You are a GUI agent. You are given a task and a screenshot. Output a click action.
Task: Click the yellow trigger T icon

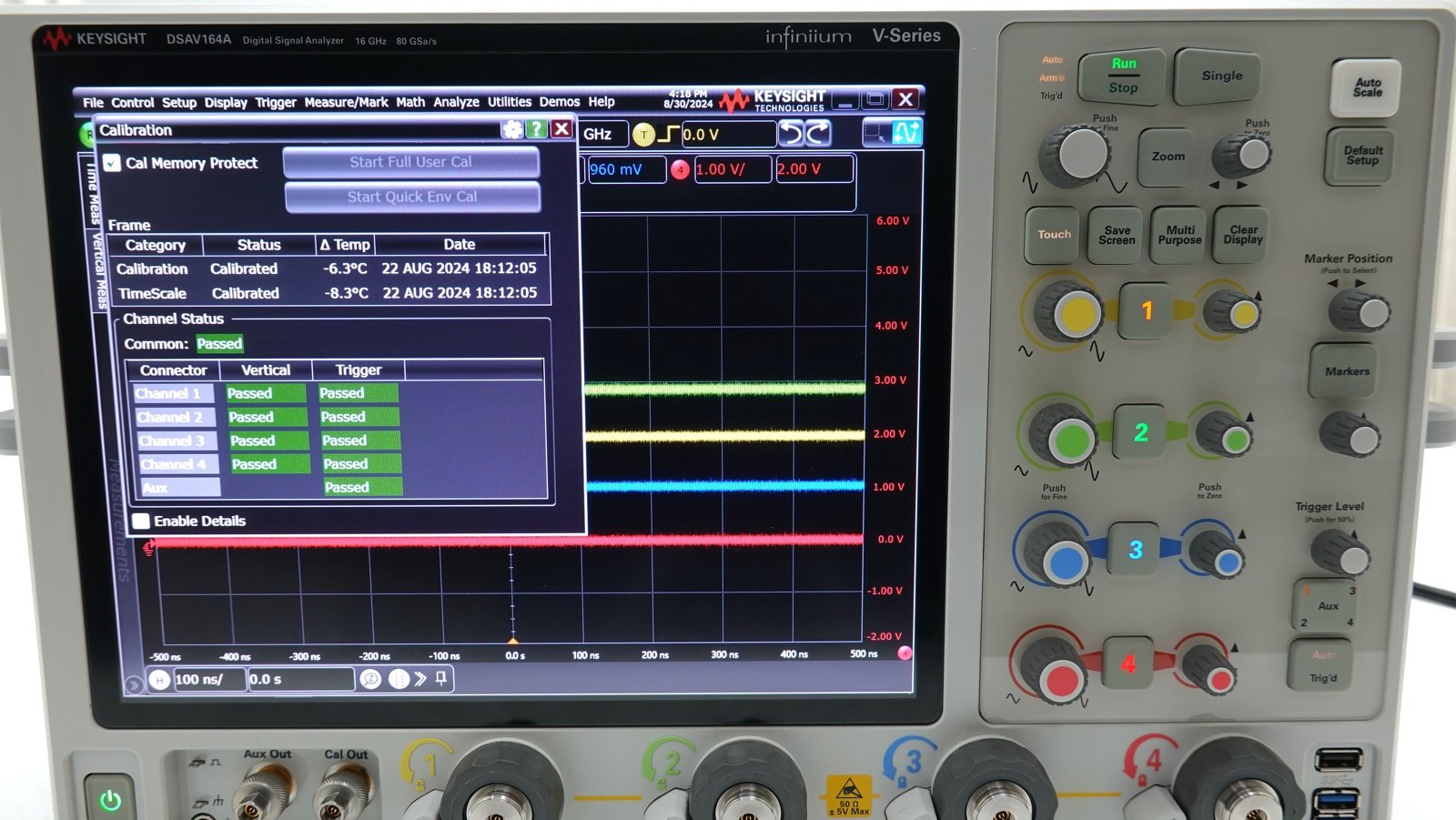pos(643,135)
